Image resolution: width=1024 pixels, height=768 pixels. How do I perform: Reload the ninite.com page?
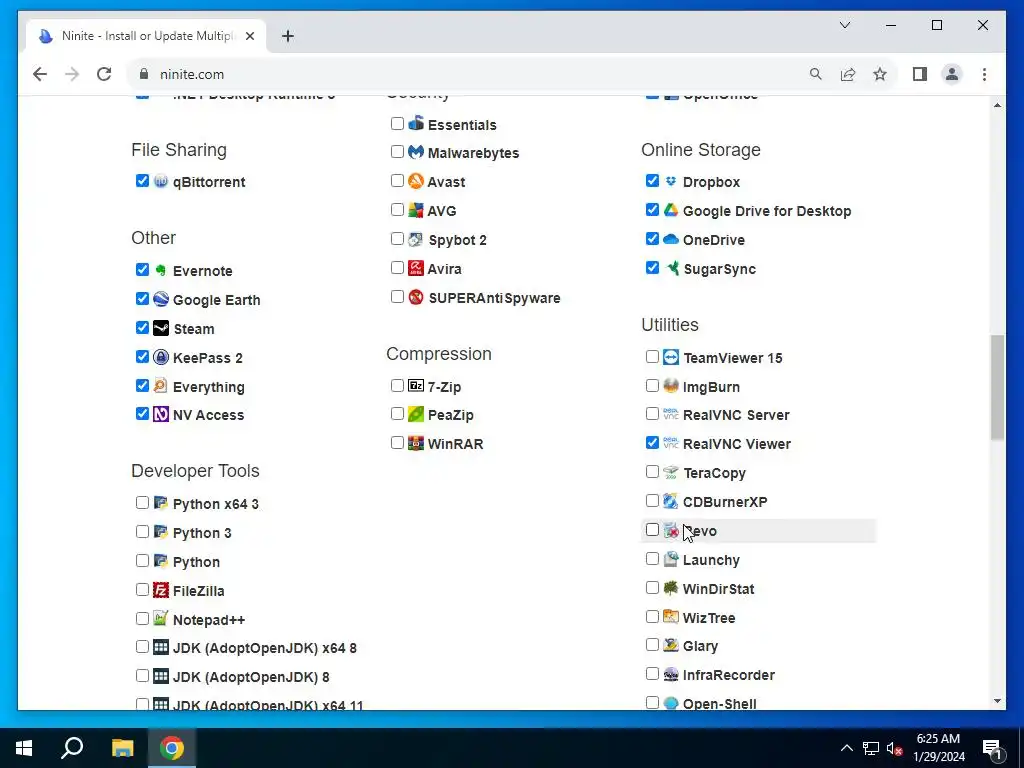click(x=104, y=74)
